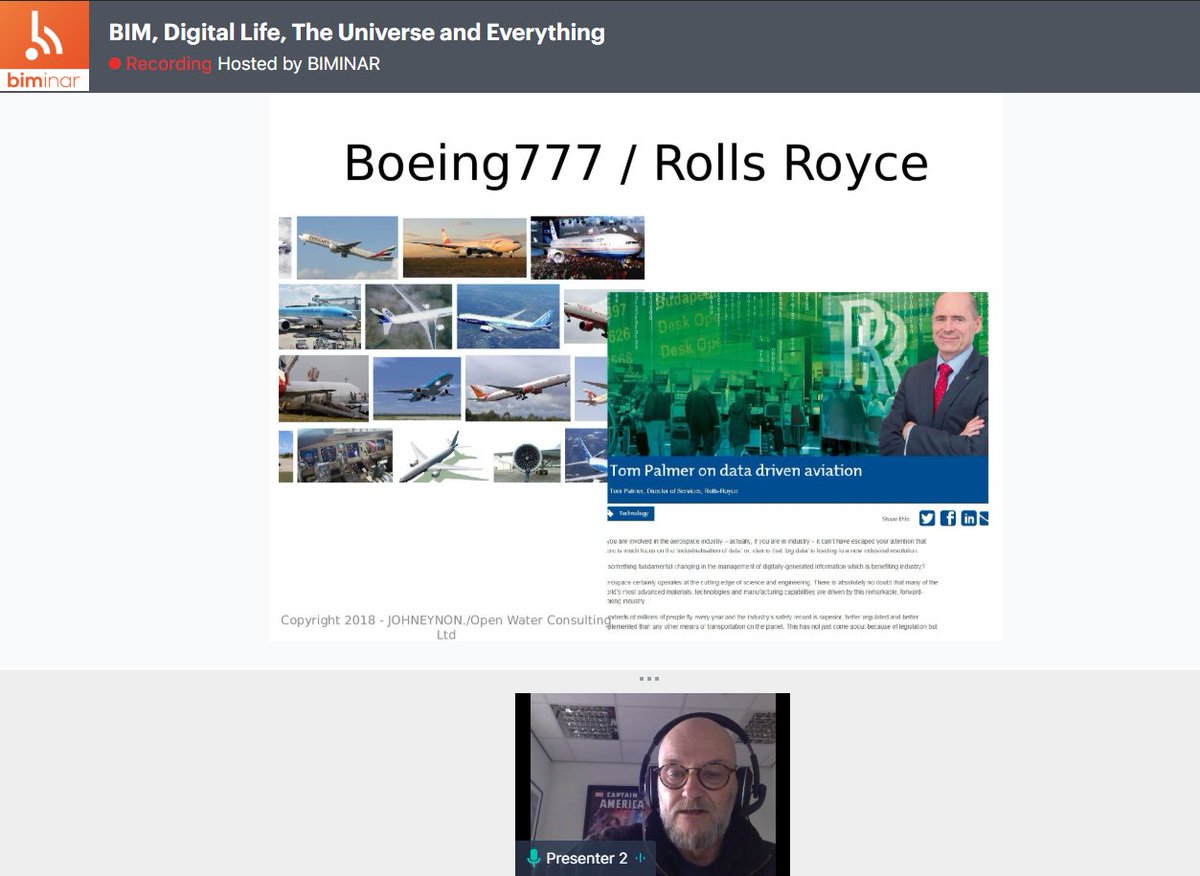
Task: Click the Emirates plane thumbnail in top row
Action: coord(347,247)
